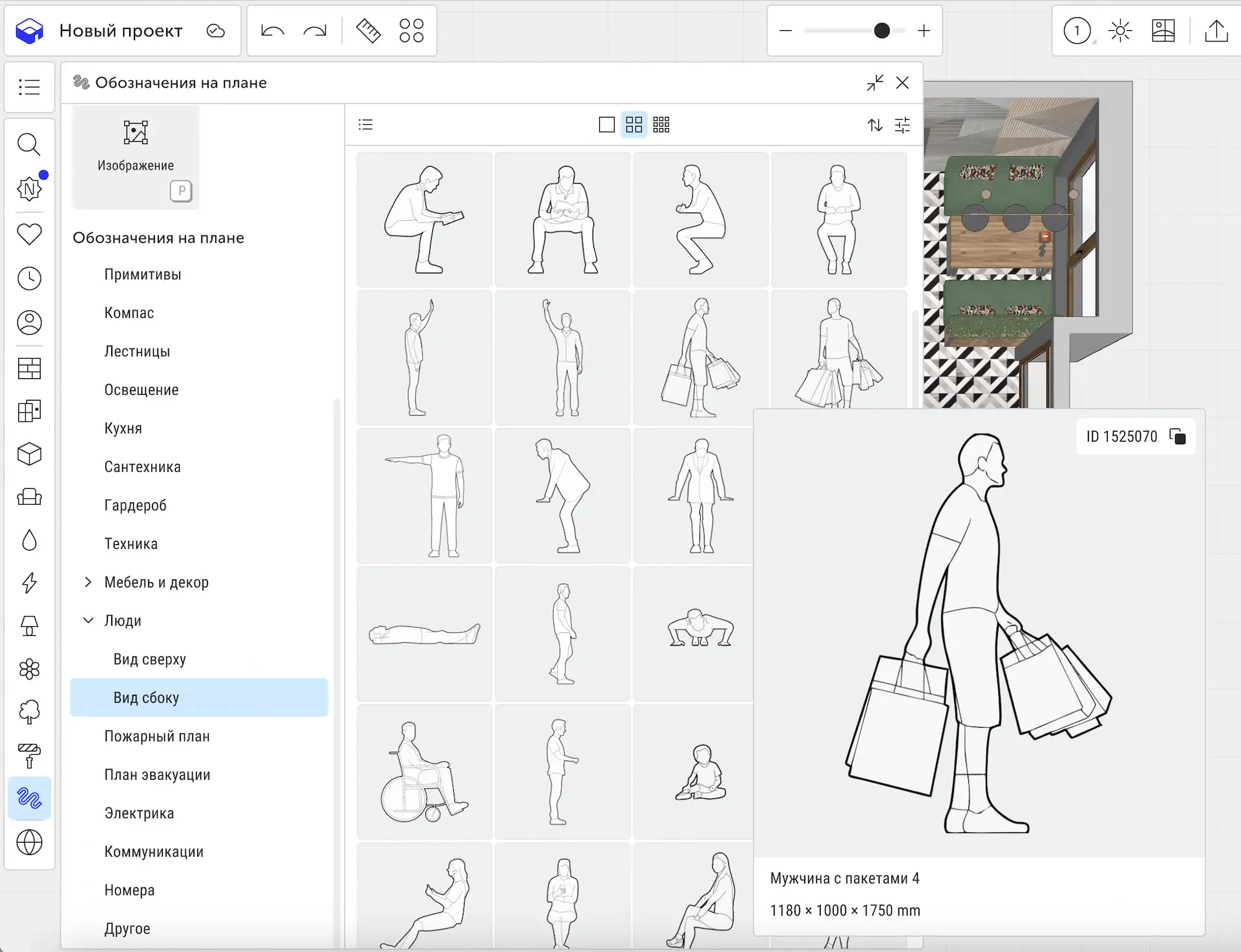Image resolution: width=1241 pixels, height=952 pixels.
Task: Click the Изображение image tile
Action: [136, 157]
